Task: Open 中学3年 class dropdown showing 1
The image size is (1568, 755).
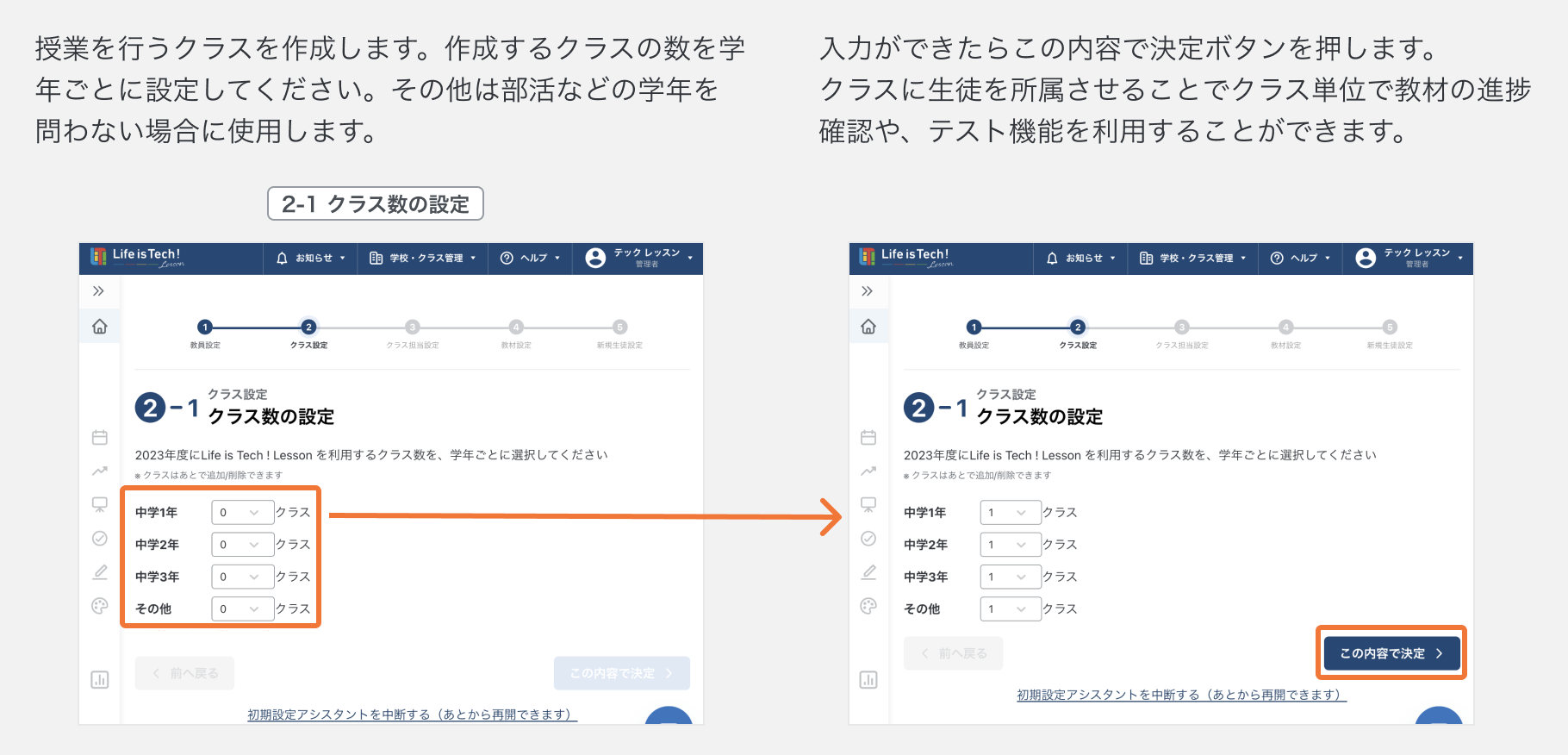Action: tap(1010, 577)
